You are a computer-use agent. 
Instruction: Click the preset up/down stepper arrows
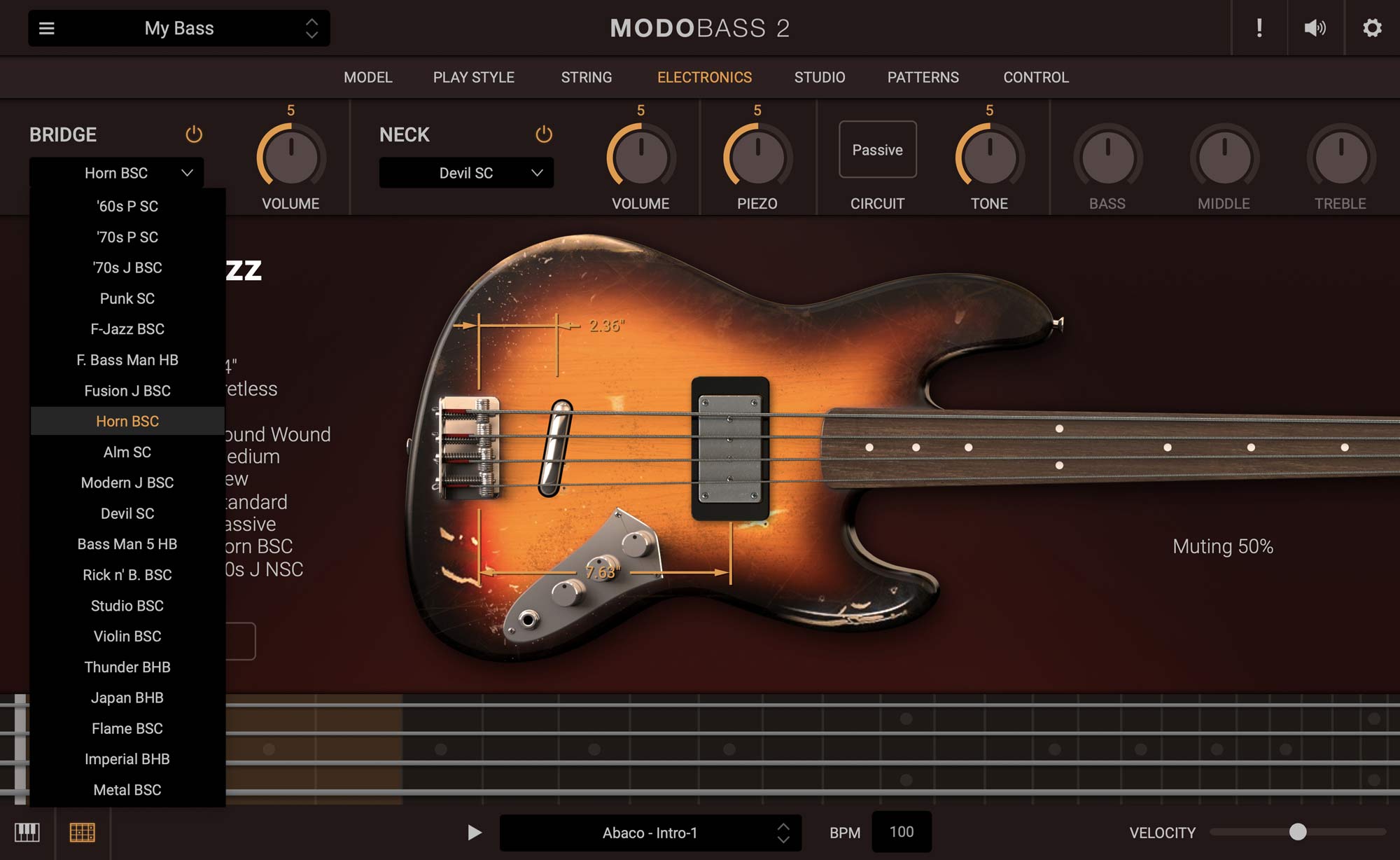click(x=311, y=28)
